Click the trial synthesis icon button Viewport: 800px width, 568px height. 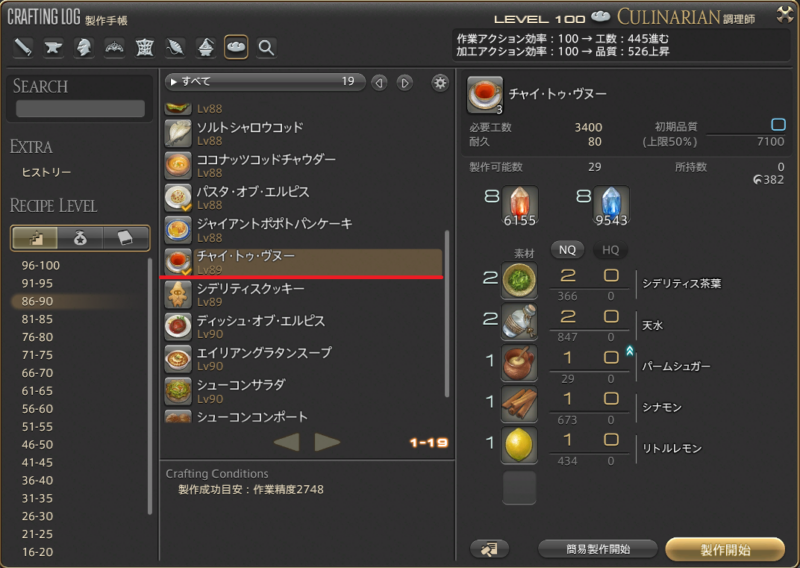(x=489, y=549)
